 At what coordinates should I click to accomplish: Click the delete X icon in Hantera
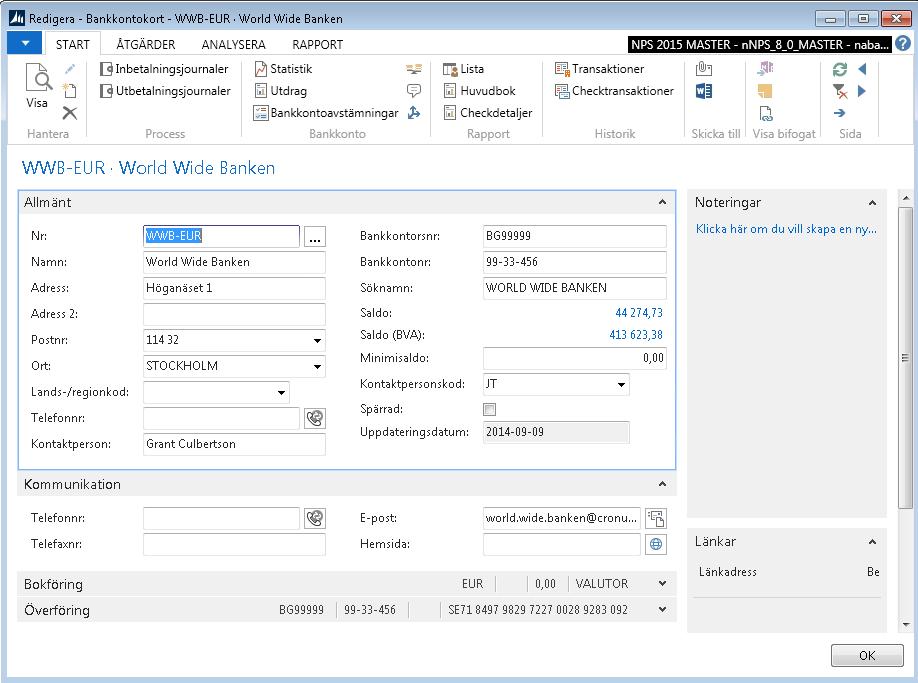point(70,113)
